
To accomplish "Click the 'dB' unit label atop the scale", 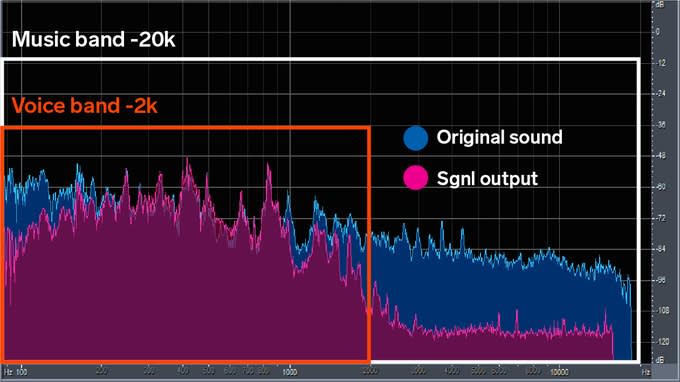I will click(x=659, y=4).
